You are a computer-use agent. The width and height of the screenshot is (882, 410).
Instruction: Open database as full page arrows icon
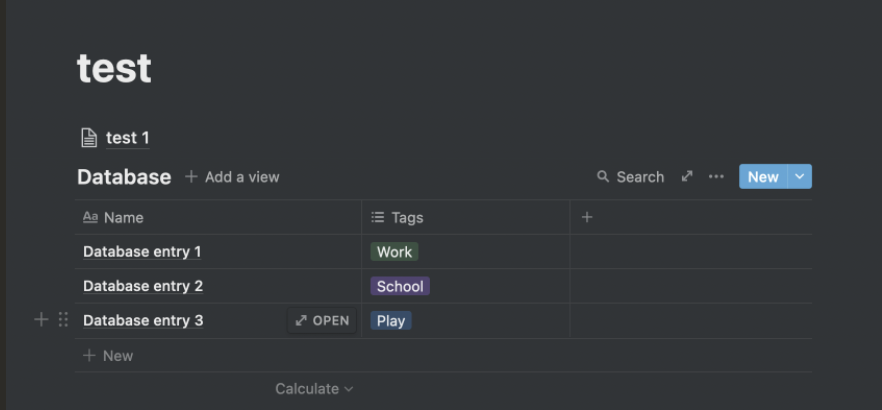click(687, 177)
